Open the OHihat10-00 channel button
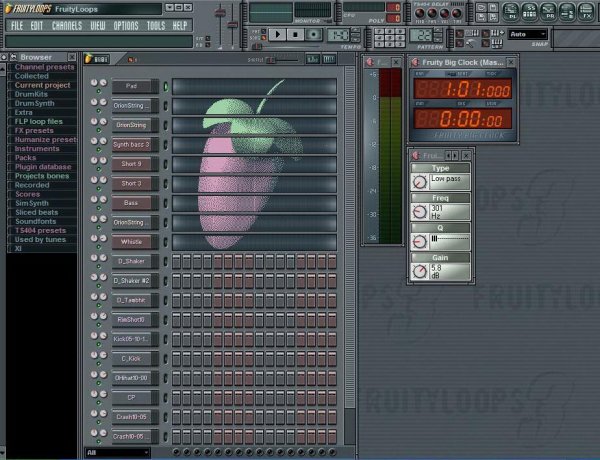Viewport: 600px width, 460px height. (x=132, y=378)
